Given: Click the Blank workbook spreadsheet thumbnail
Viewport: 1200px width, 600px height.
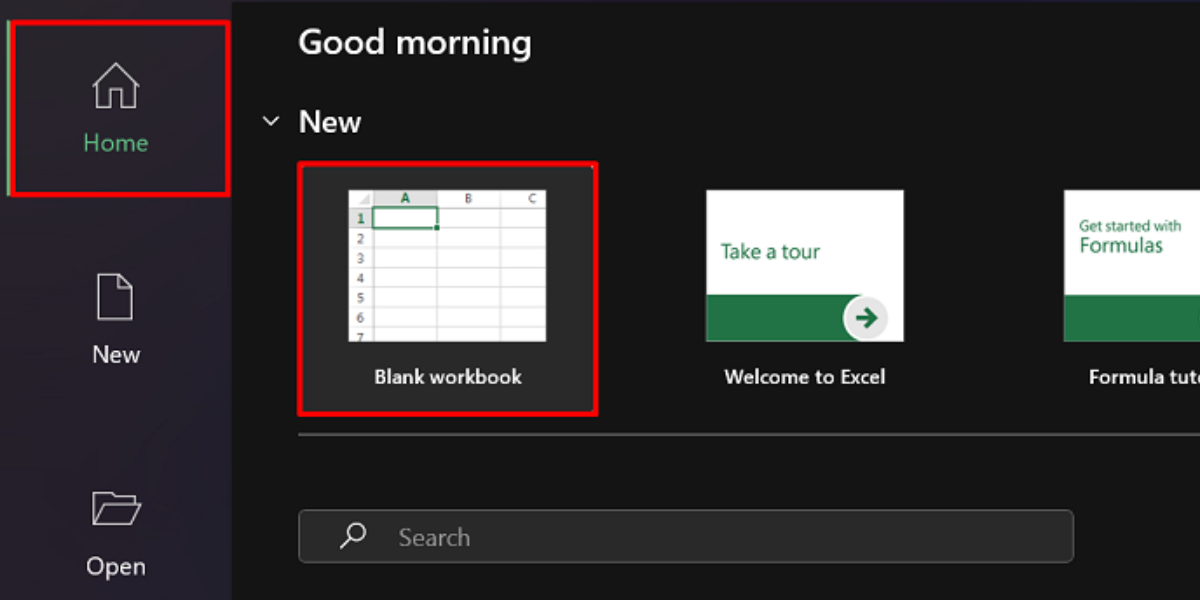Looking at the screenshot, I should pos(447,265).
